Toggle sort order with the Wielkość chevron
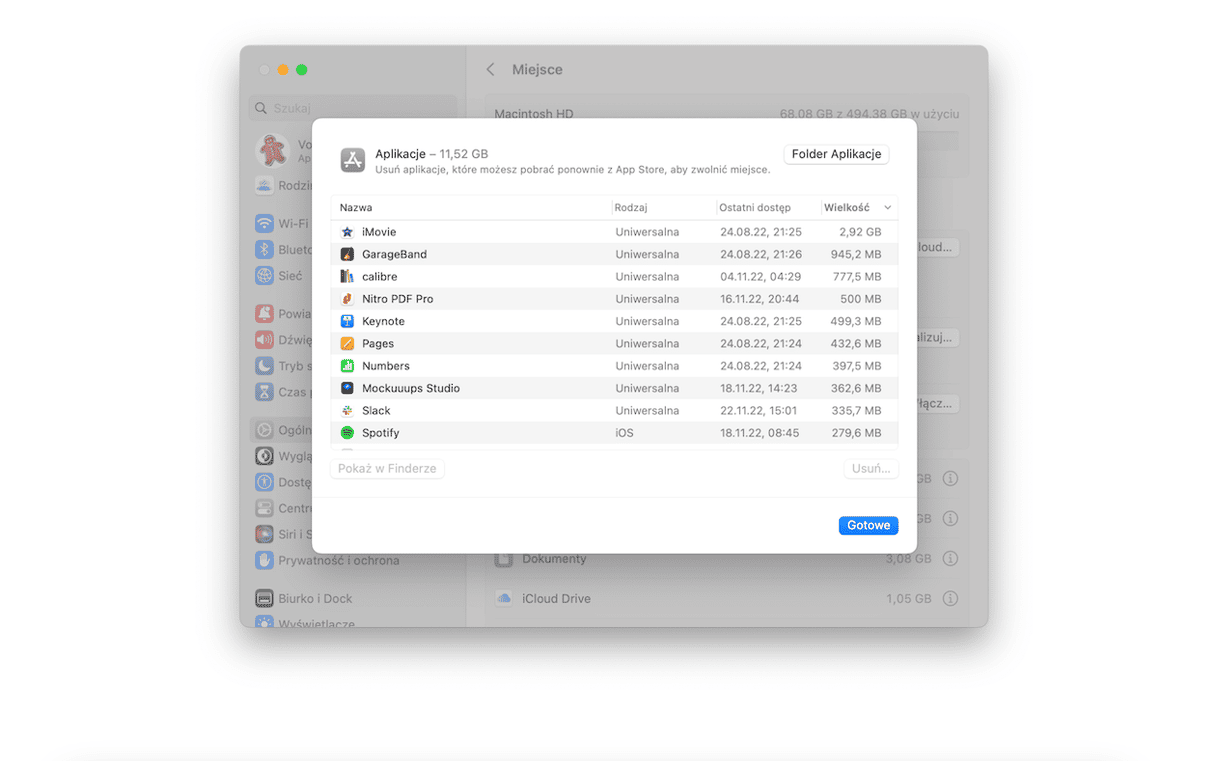This screenshot has width=1216, height=761. (887, 208)
